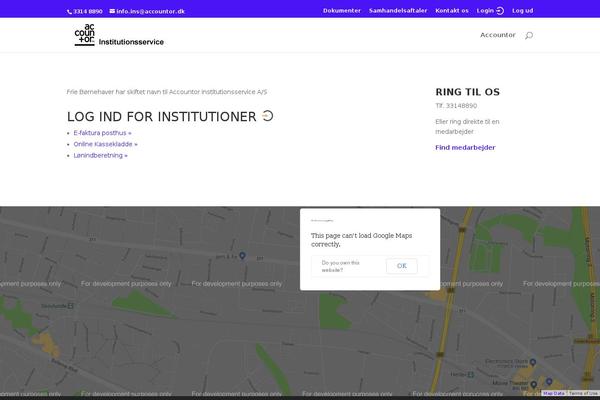Open the Accountor navigation link
Screen dimensions: 600x400
pyautogui.click(x=498, y=35)
